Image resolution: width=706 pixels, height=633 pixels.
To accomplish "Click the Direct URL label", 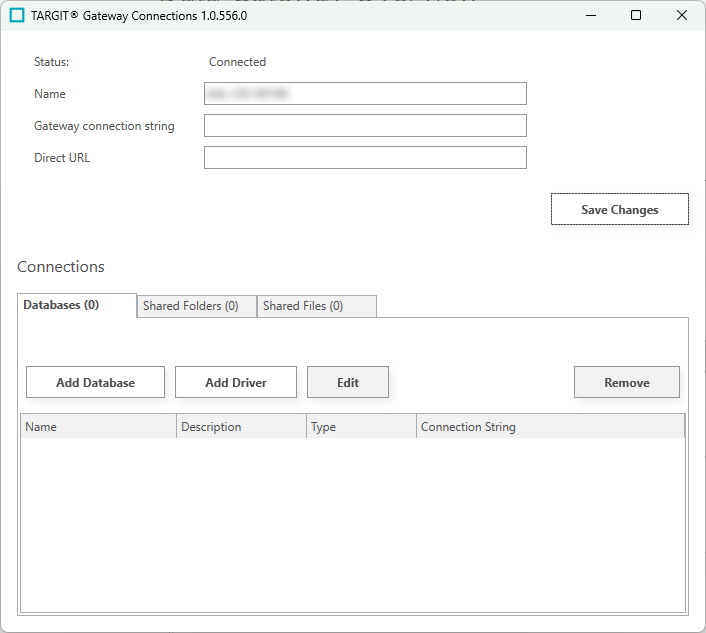I will pos(62,158).
